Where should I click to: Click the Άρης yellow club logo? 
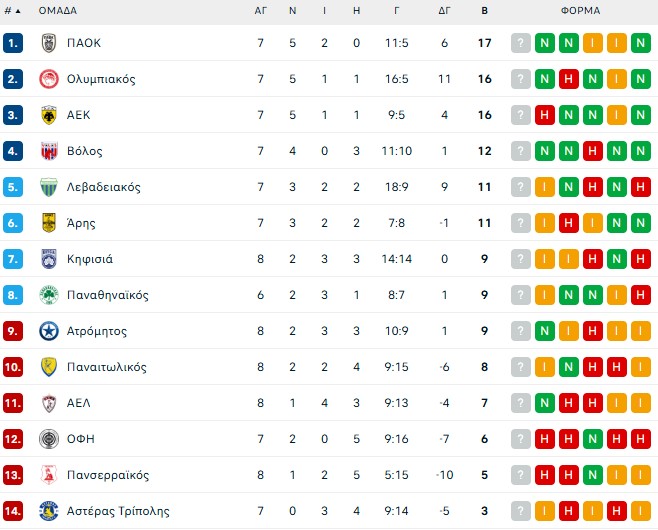(48, 223)
